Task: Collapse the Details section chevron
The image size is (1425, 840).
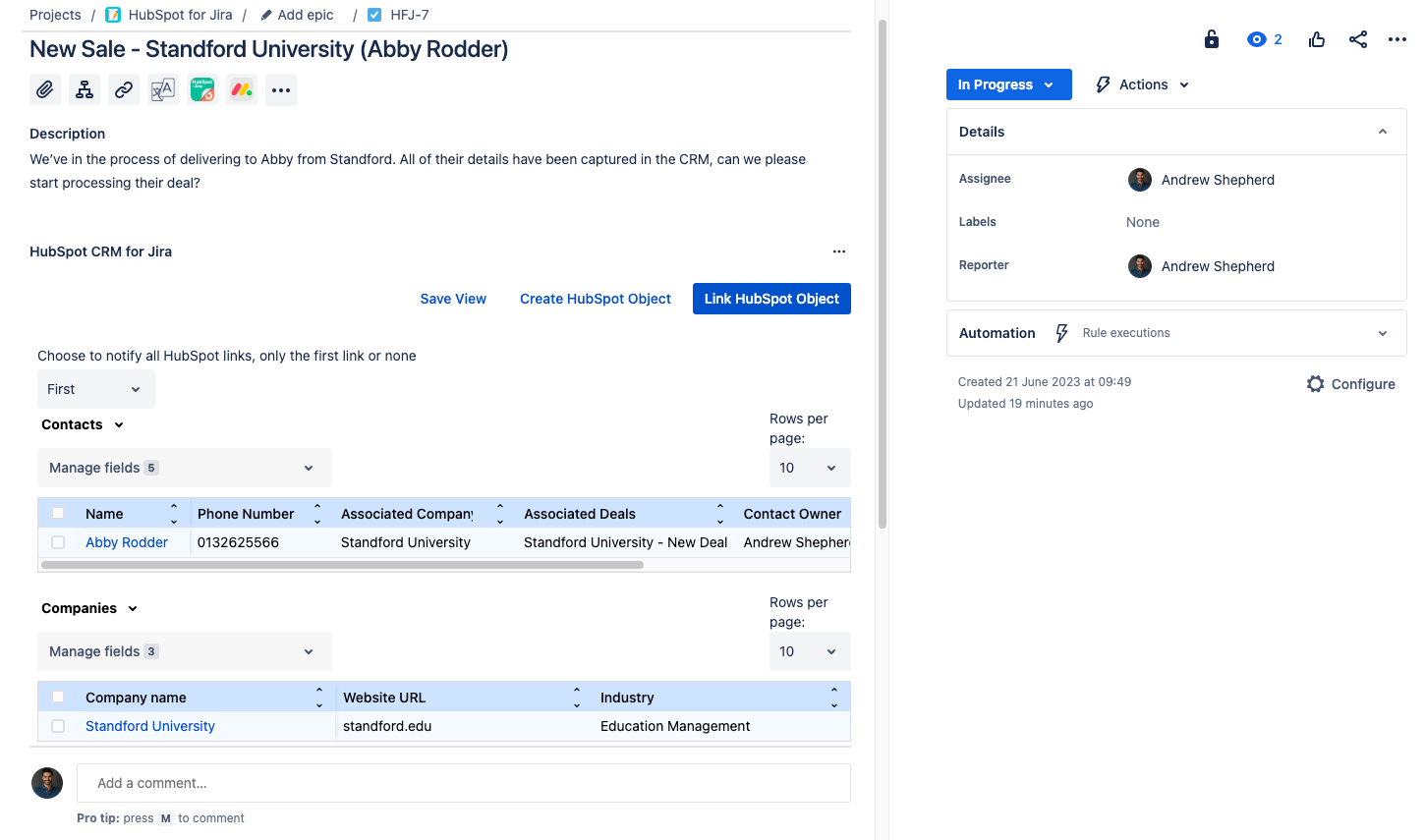Action: tap(1383, 132)
